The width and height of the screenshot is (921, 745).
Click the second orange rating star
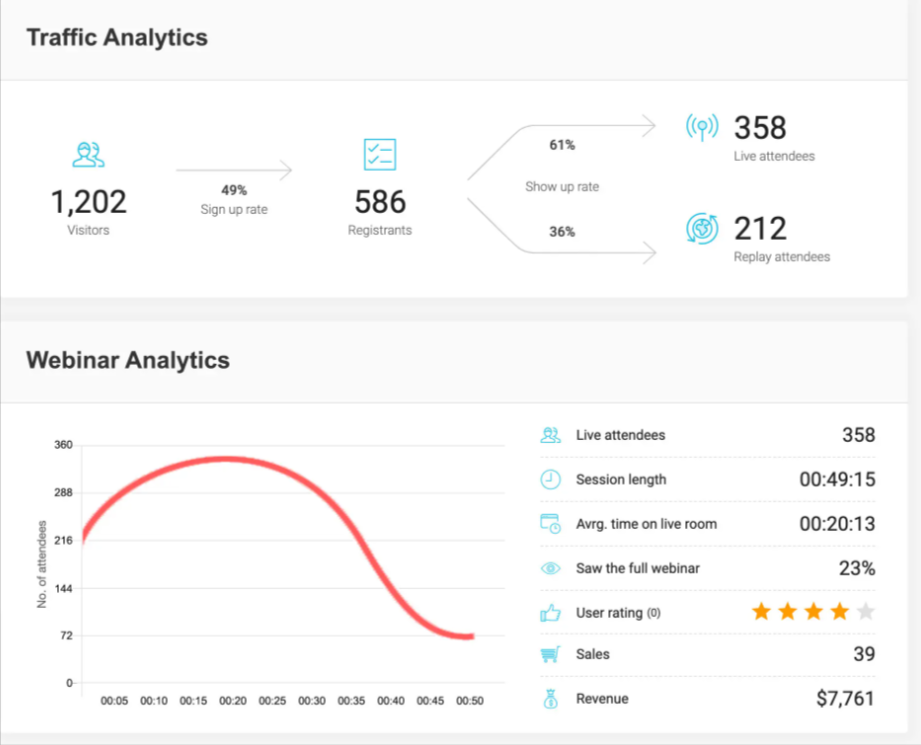788,612
